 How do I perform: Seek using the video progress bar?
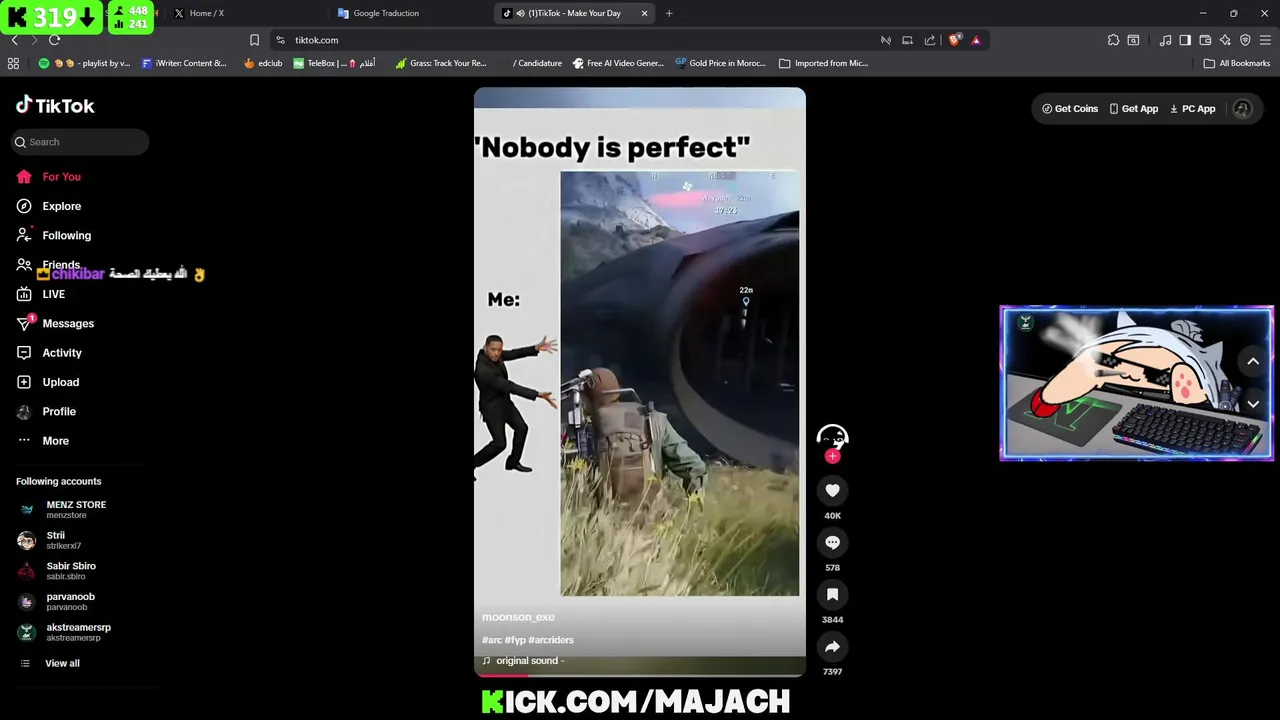[x=640, y=675]
